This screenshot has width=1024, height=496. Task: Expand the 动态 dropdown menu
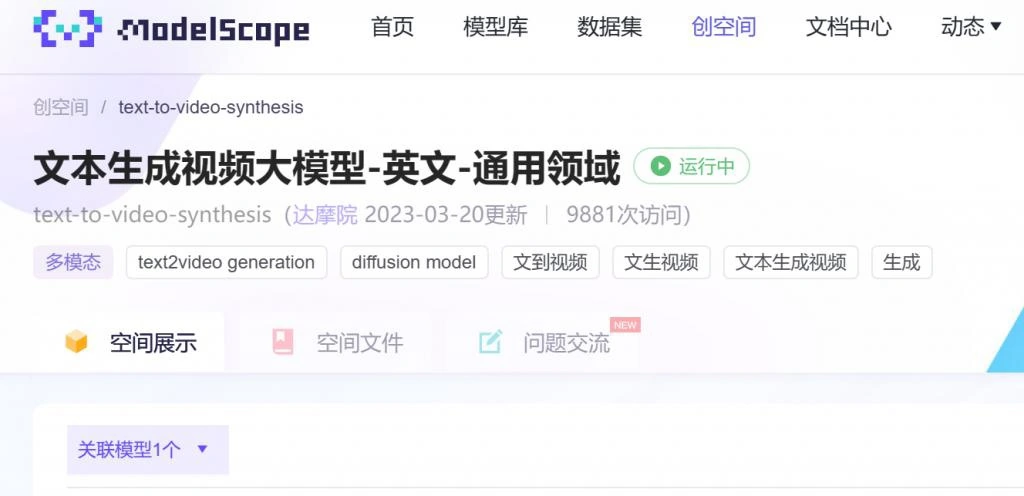click(970, 27)
